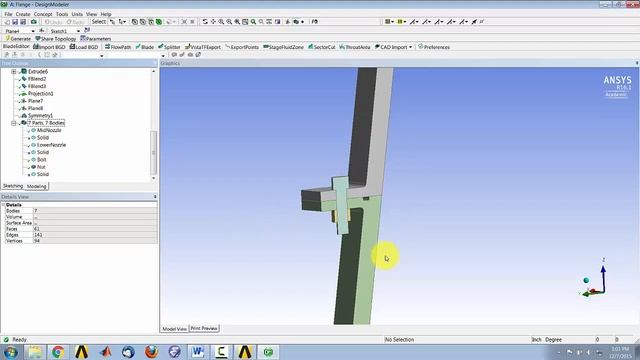Click the Rotate view tool
640x360 pixels.
205,22
